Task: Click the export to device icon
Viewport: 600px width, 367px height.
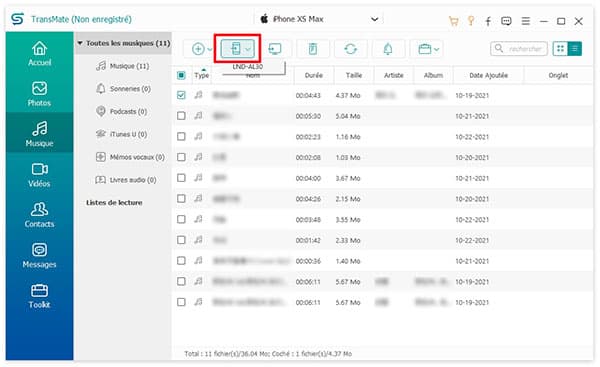Action: (236, 49)
